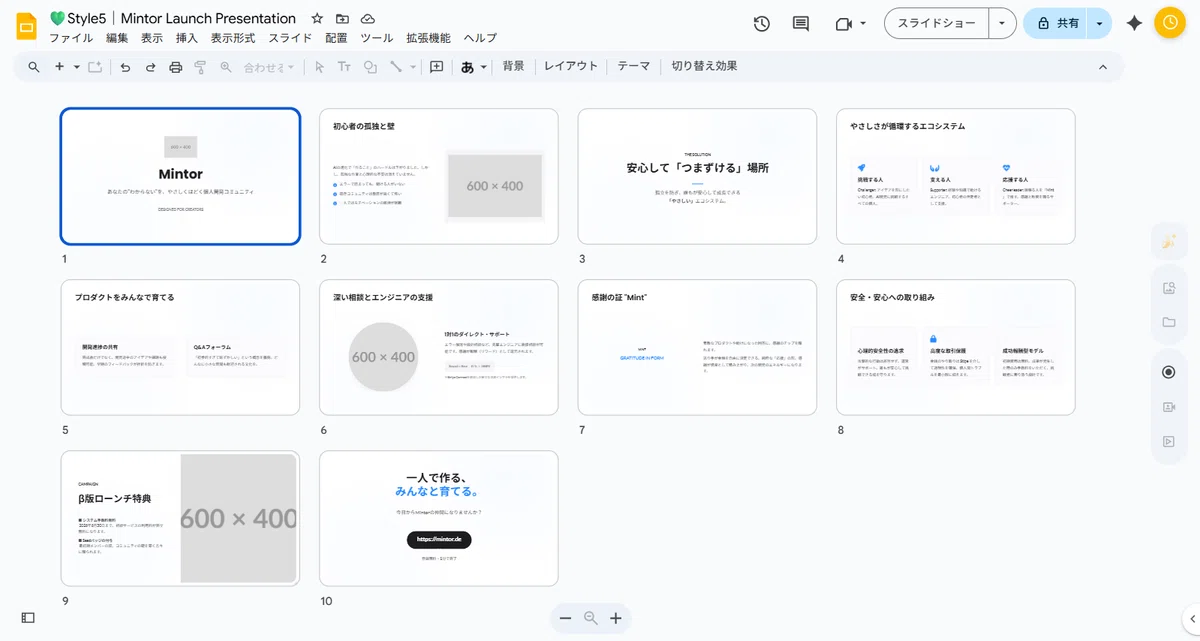Expand Meet camera dropdown arrow
Screen dimensions: 1200x641
point(863,23)
